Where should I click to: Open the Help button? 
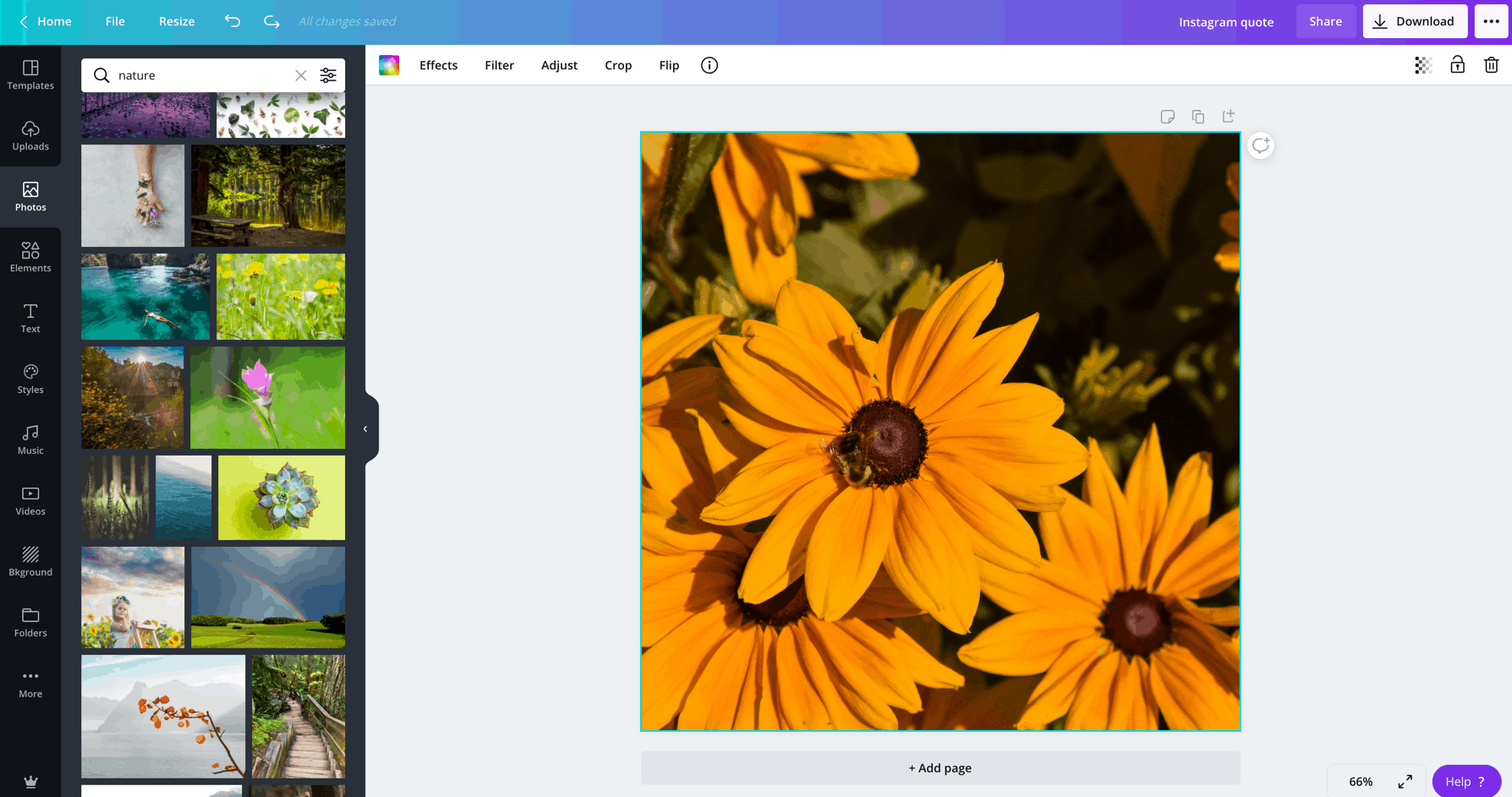(x=1465, y=782)
